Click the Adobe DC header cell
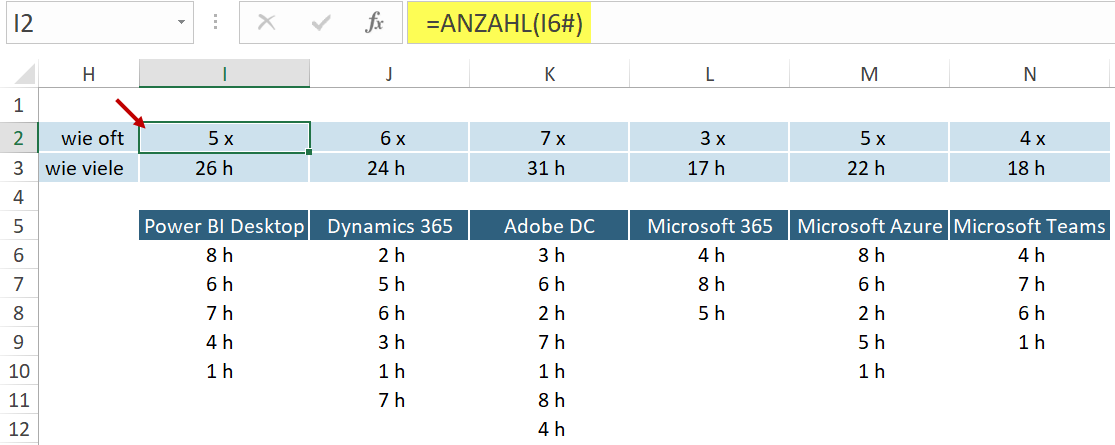Image resolution: width=1115 pixels, height=445 pixels. pyautogui.click(x=549, y=226)
